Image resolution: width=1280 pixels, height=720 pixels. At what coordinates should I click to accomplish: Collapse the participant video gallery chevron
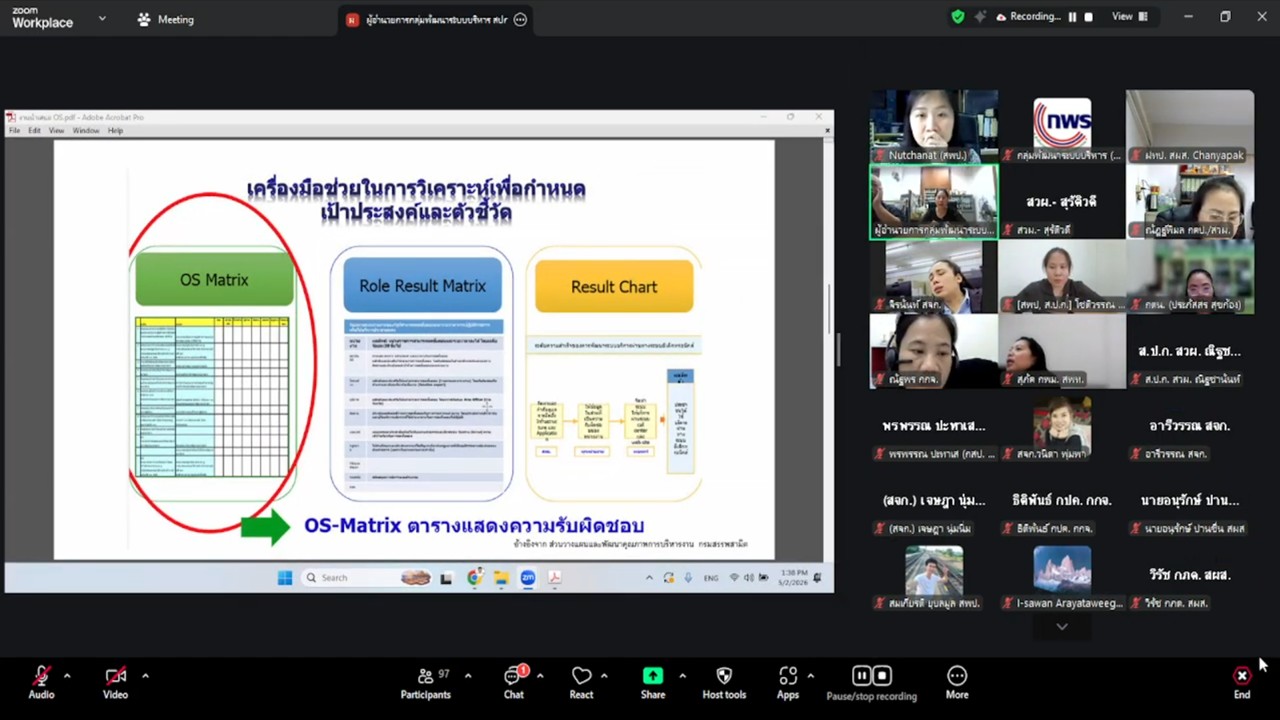pyautogui.click(x=1061, y=626)
